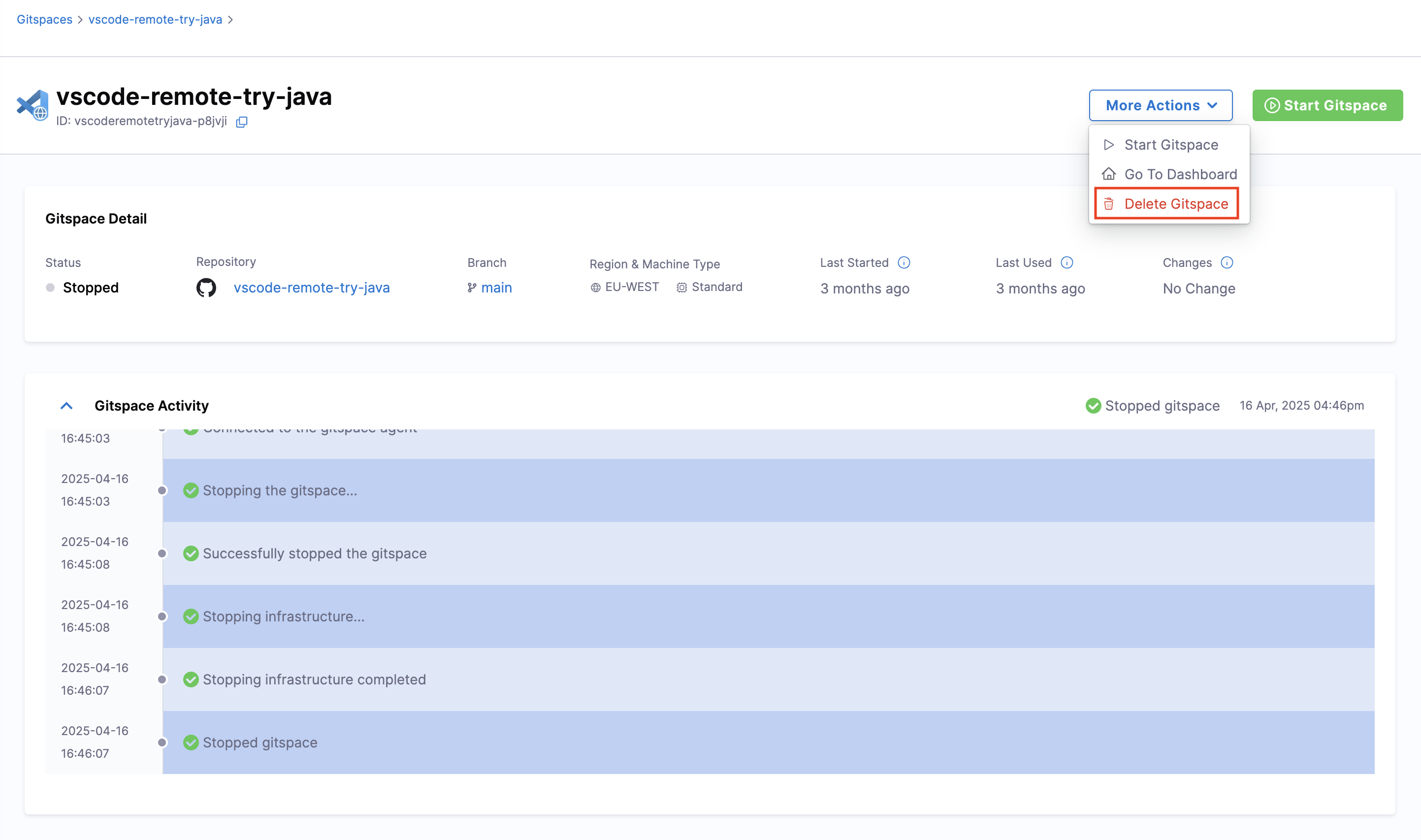
Task: Click the Last Used info icon
Action: coord(1067,262)
